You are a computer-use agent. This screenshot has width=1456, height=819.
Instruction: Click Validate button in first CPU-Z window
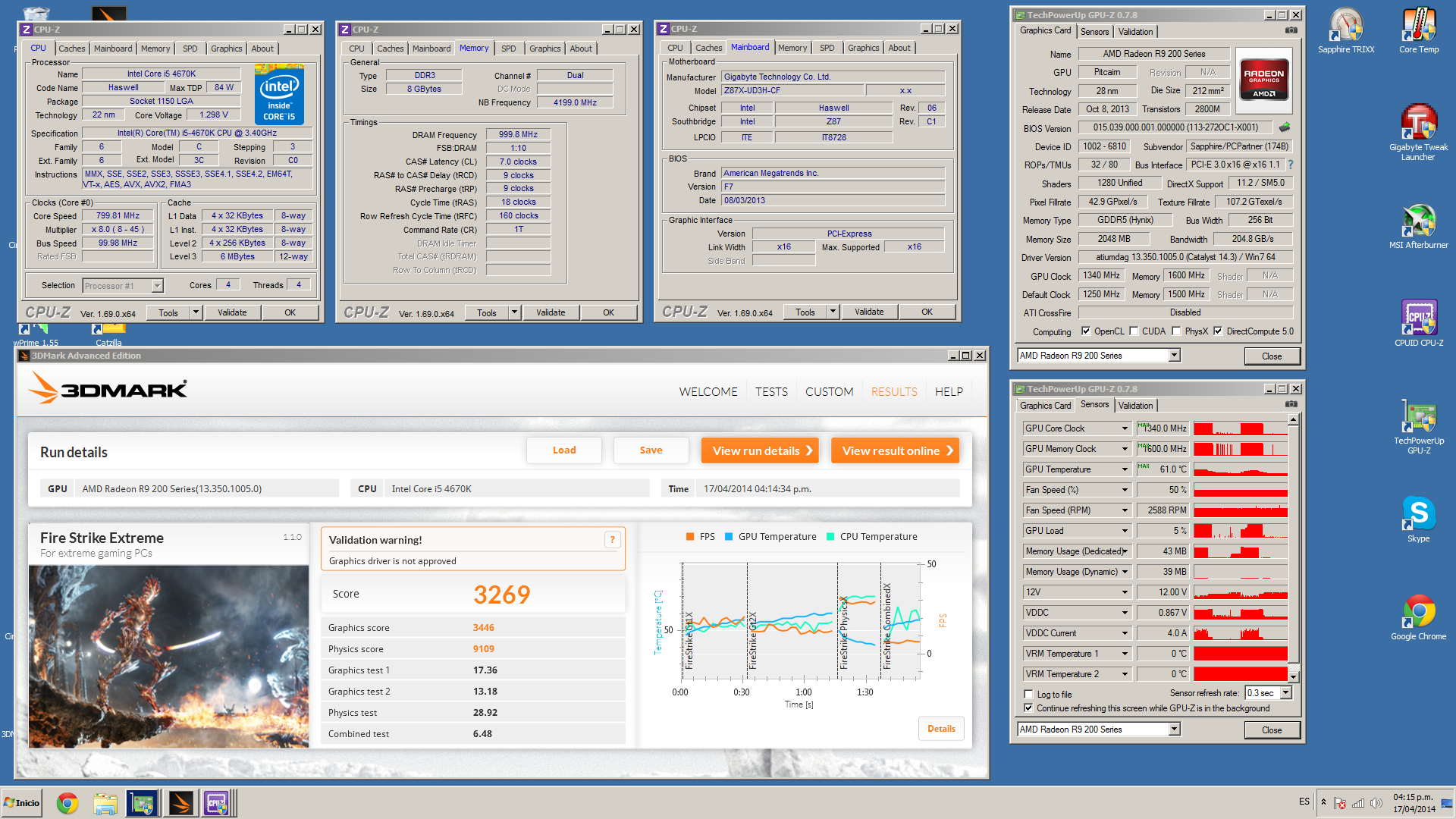(x=232, y=312)
